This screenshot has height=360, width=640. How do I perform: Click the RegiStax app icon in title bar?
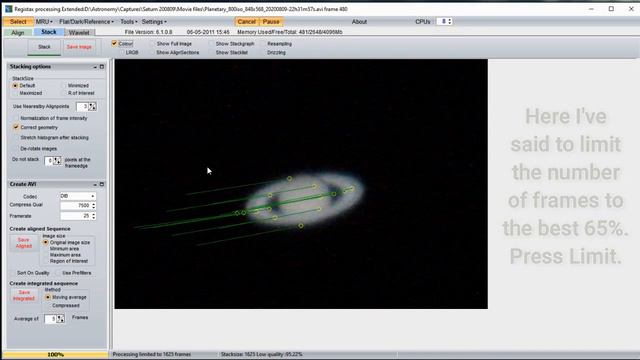tap(8, 9)
